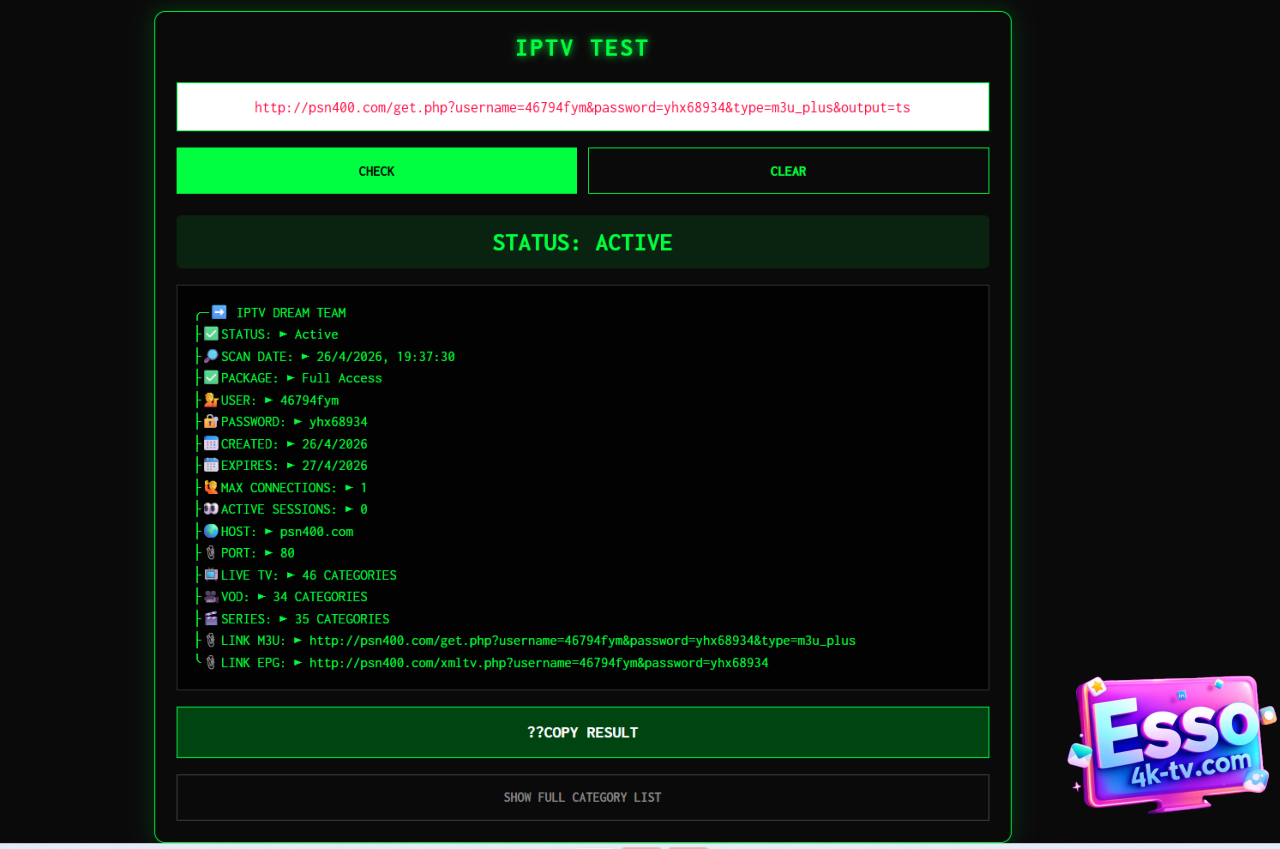The height and width of the screenshot is (849, 1280).
Task: Click the IPTV URL input field
Action: pos(582,107)
